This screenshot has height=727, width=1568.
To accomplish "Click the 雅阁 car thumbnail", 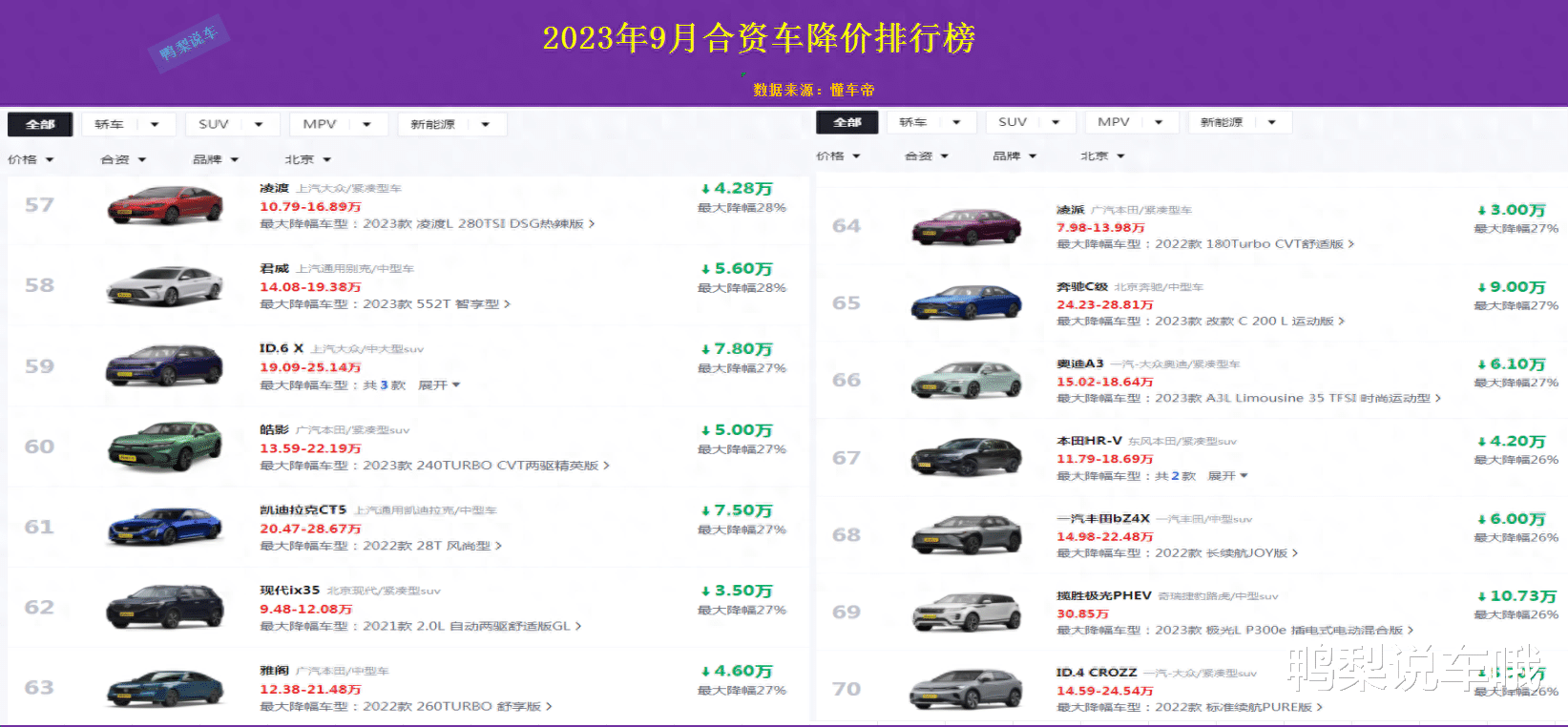I will point(164,688).
